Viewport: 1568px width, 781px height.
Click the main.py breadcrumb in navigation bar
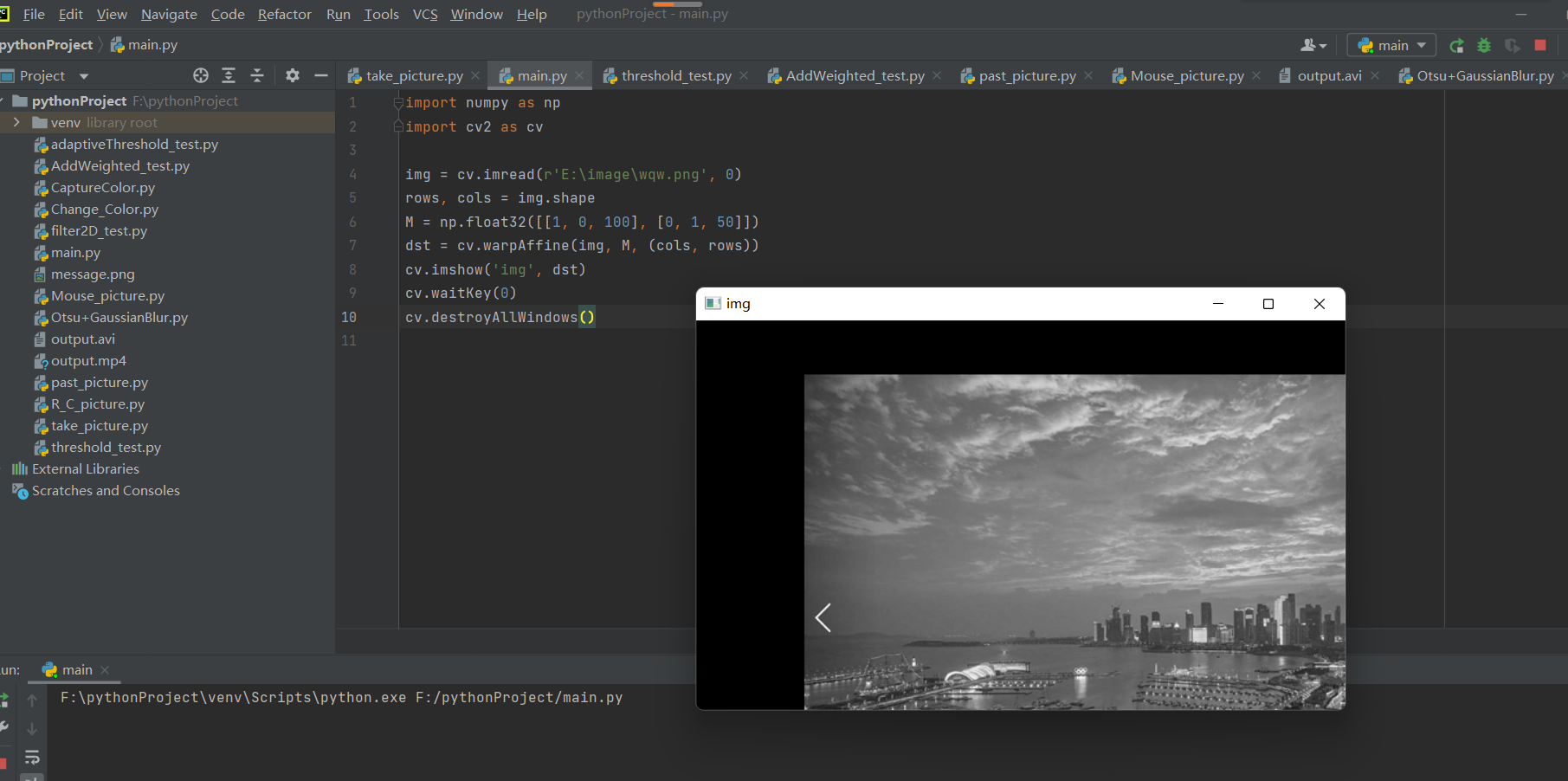coord(144,45)
